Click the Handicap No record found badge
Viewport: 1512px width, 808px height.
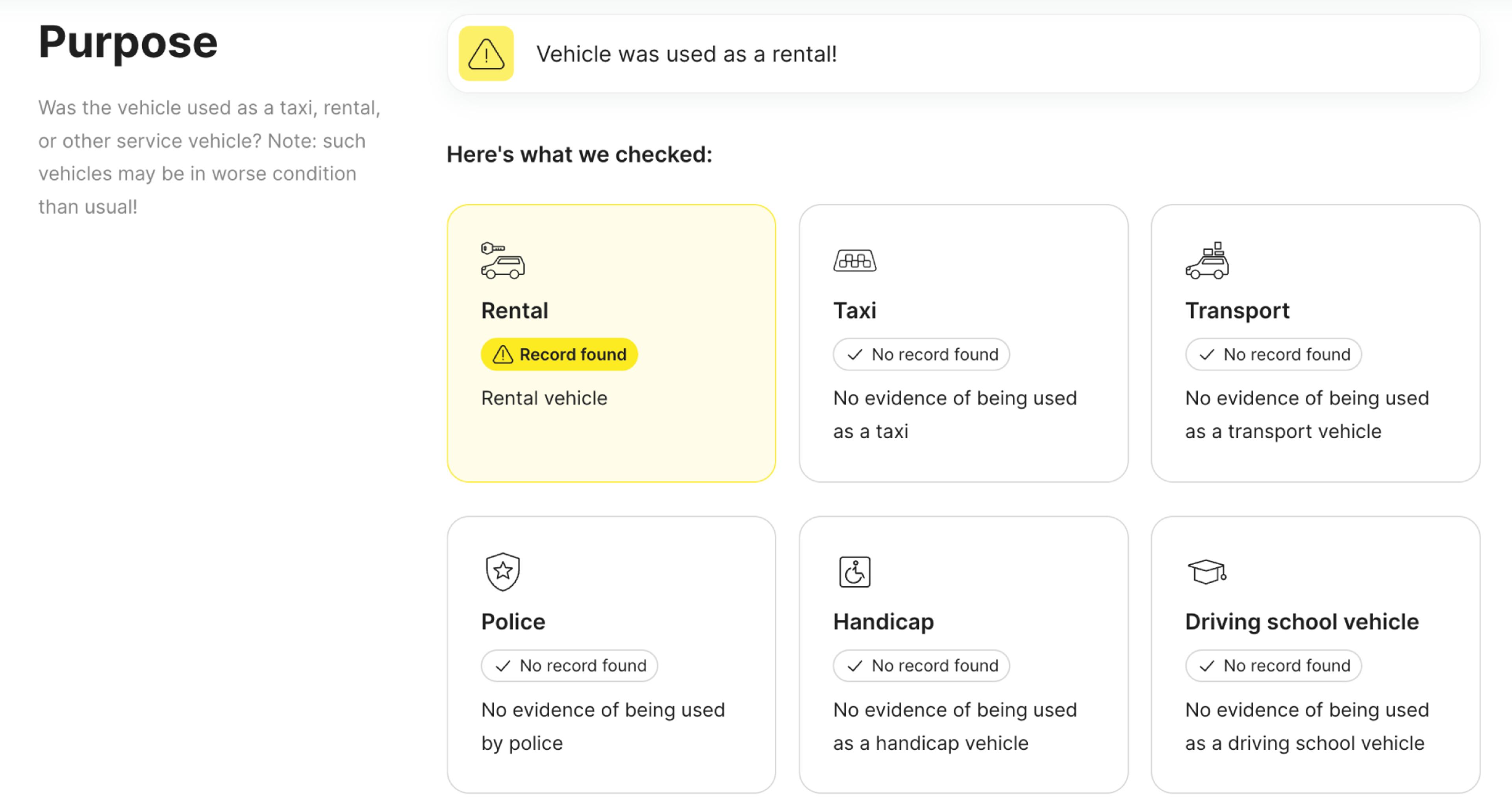coord(921,665)
